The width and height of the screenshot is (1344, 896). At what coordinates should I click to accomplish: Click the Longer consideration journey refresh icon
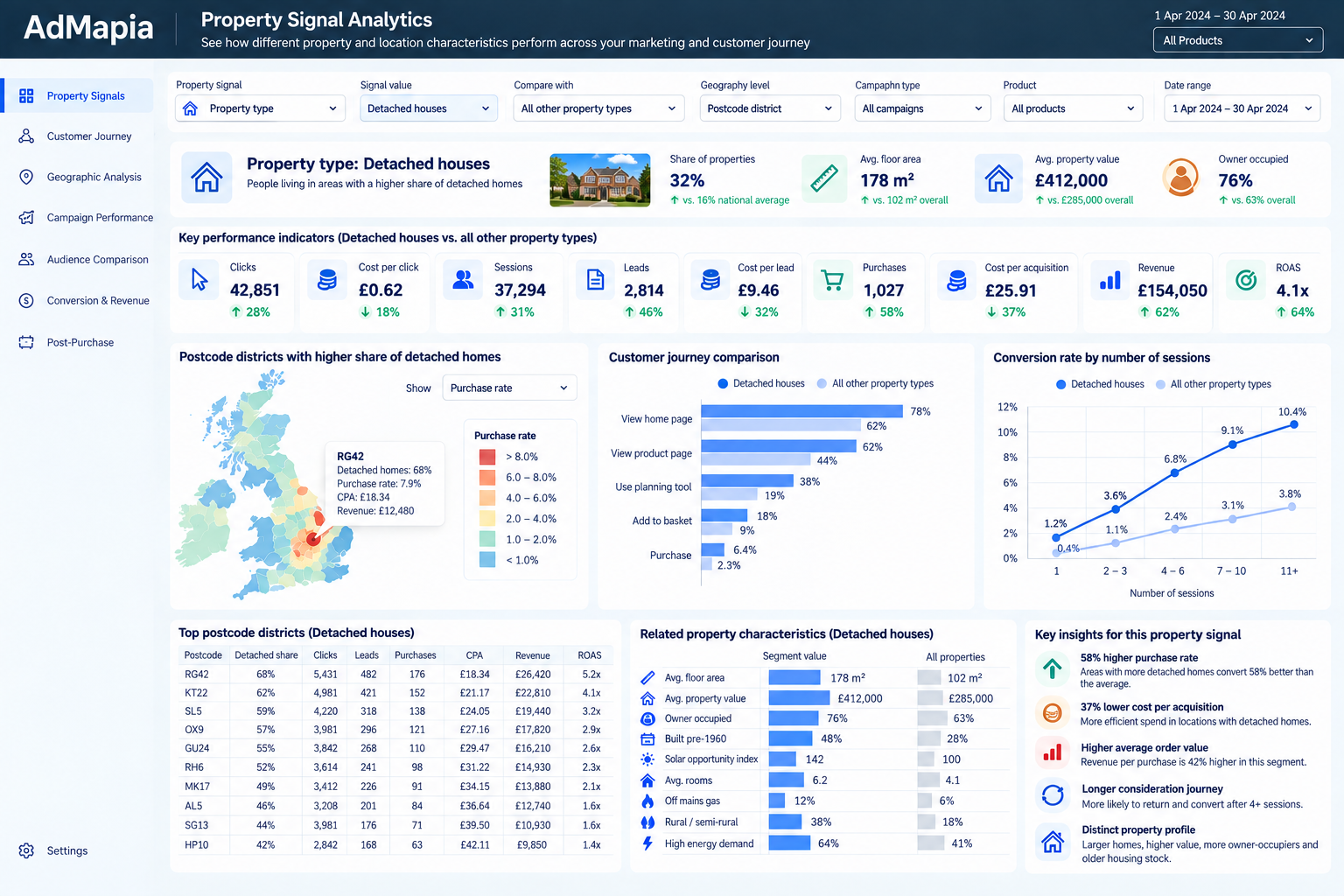coord(1053,794)
